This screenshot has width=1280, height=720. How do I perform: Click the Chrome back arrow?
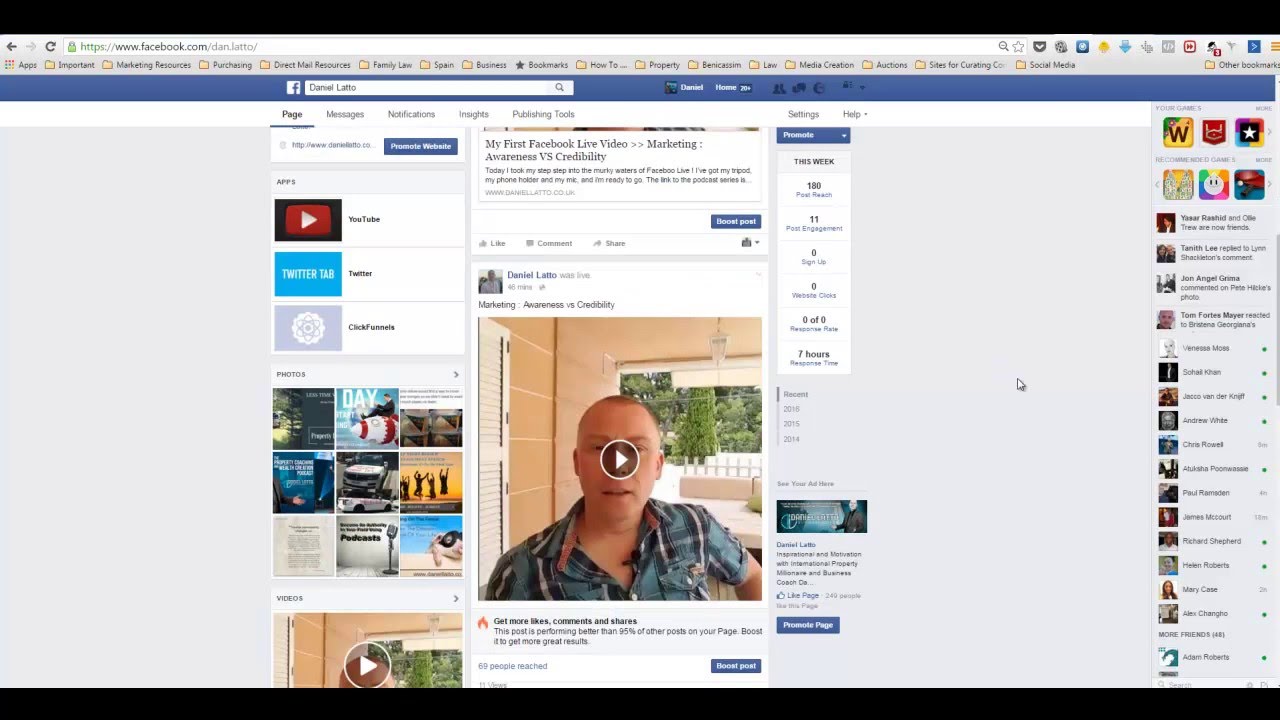pos(11,47)
